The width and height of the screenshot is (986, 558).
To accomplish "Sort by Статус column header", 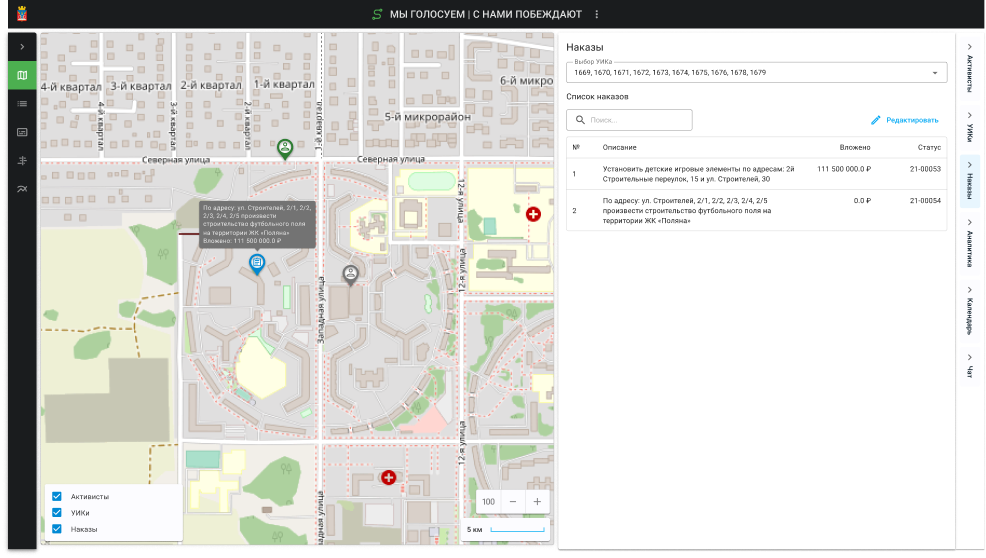I will click(x=929, y=147).
